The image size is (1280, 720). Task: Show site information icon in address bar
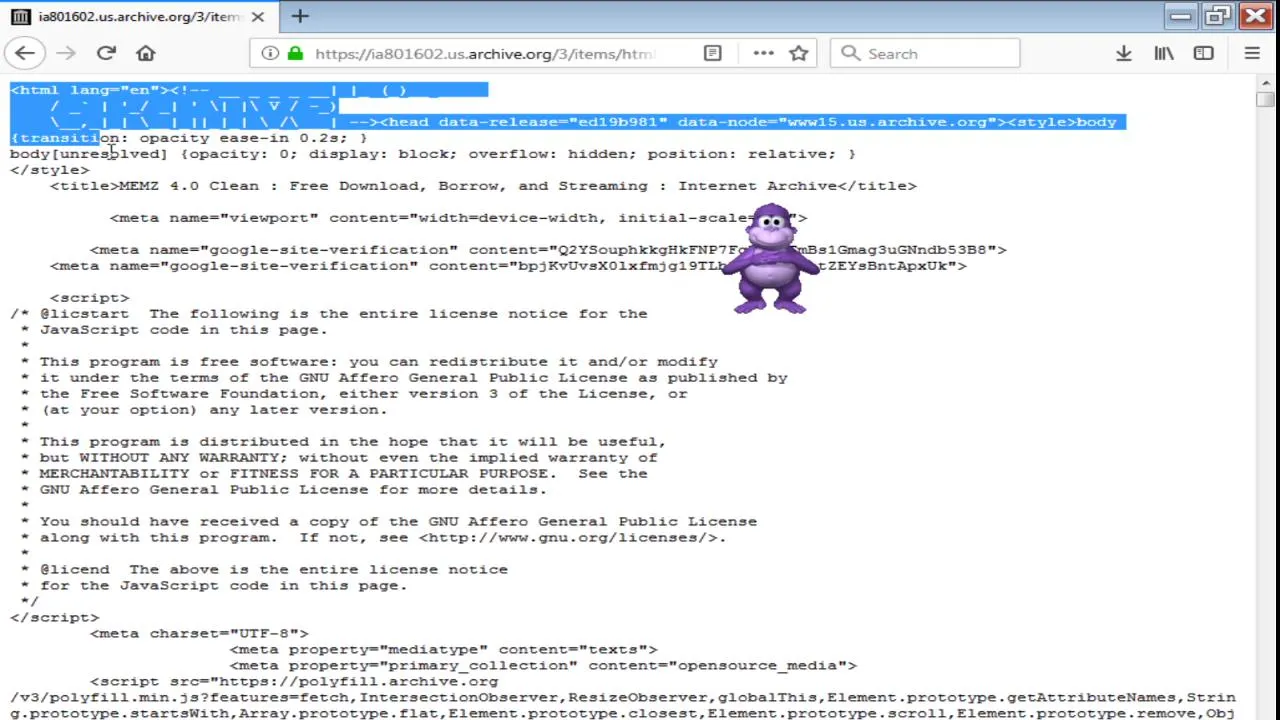270,53
